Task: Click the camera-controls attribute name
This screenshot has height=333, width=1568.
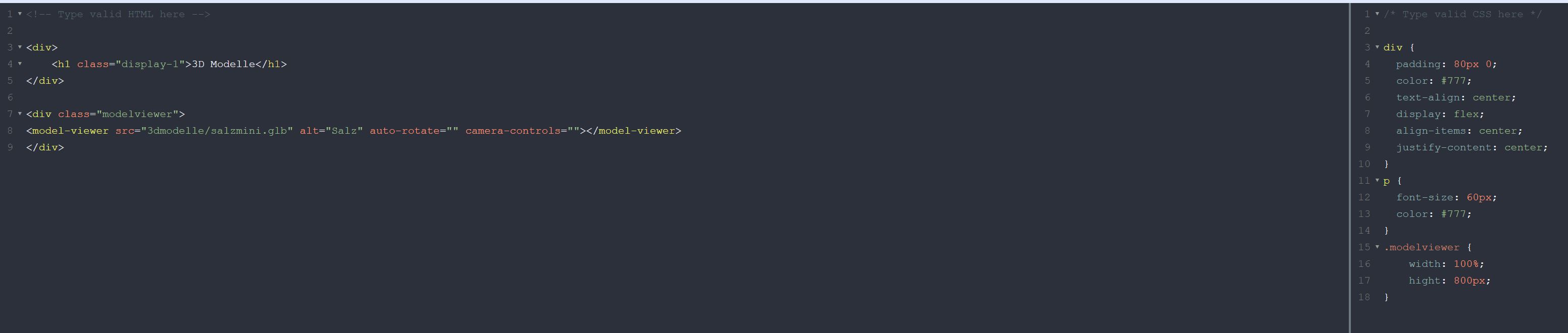Action: click(513, 131)
